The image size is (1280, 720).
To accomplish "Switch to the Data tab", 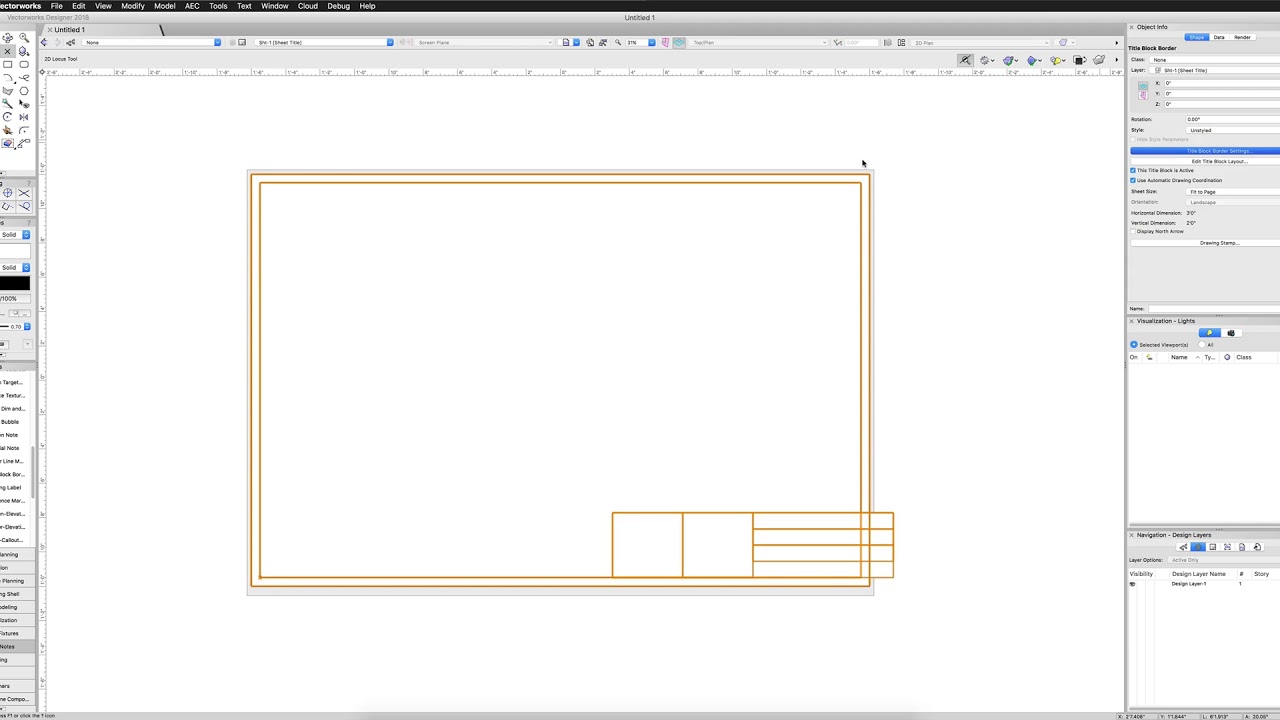I will tap(1219, 37).
